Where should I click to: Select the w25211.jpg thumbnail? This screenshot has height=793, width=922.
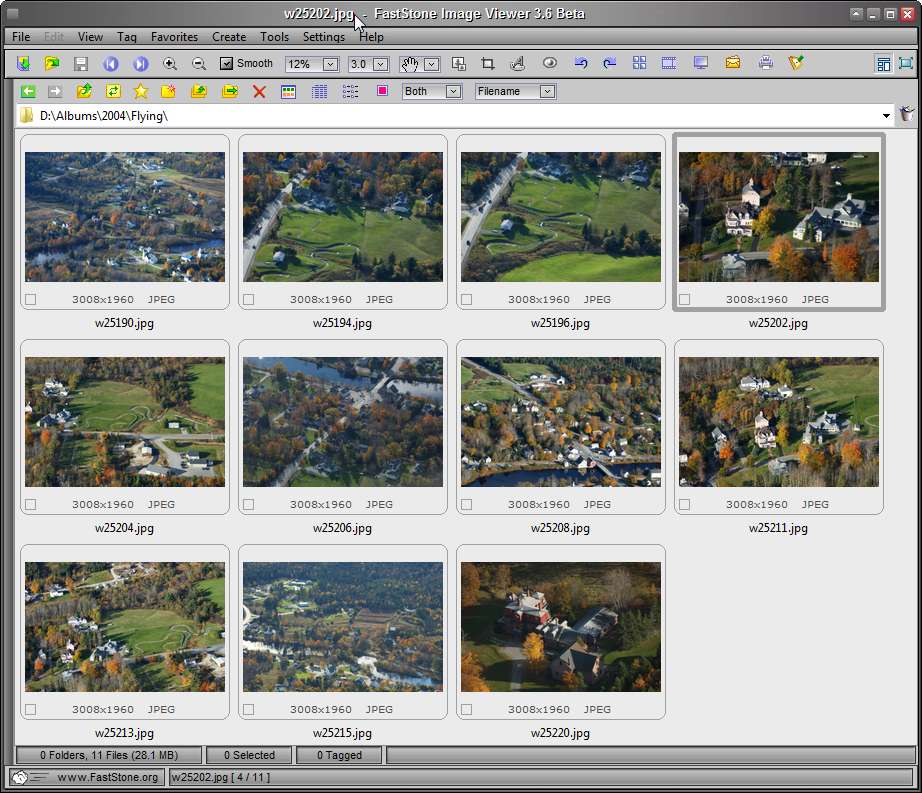pos(779,421)
